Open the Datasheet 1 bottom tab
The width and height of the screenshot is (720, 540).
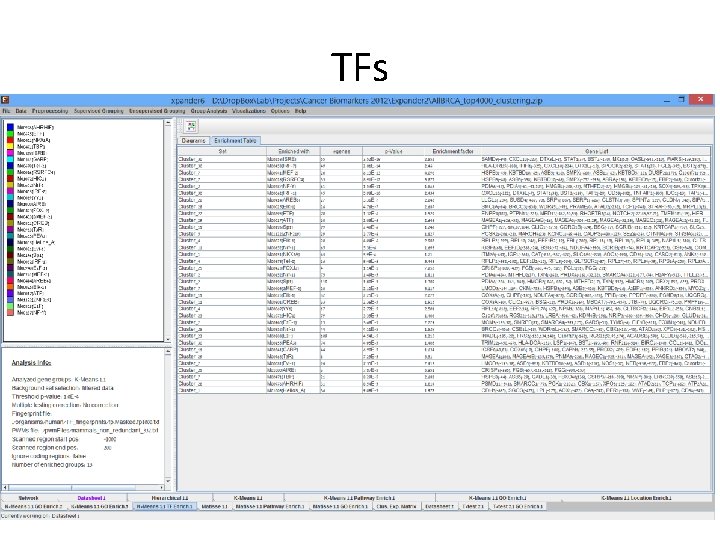91,498
